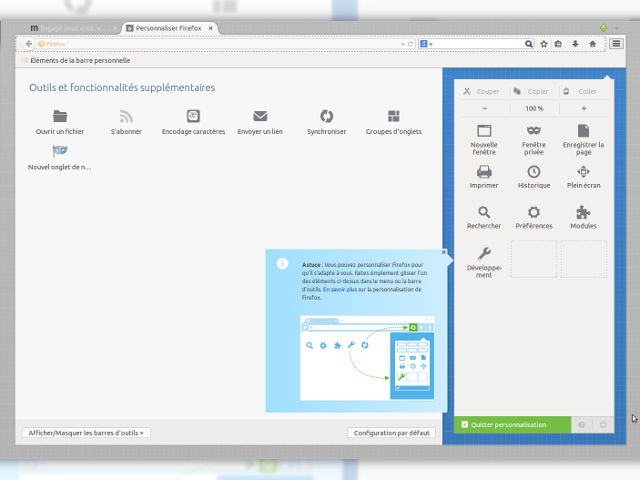Screen dimensions: 640x480
Task: Open the search engine selector dropdown
Action: 426,44
